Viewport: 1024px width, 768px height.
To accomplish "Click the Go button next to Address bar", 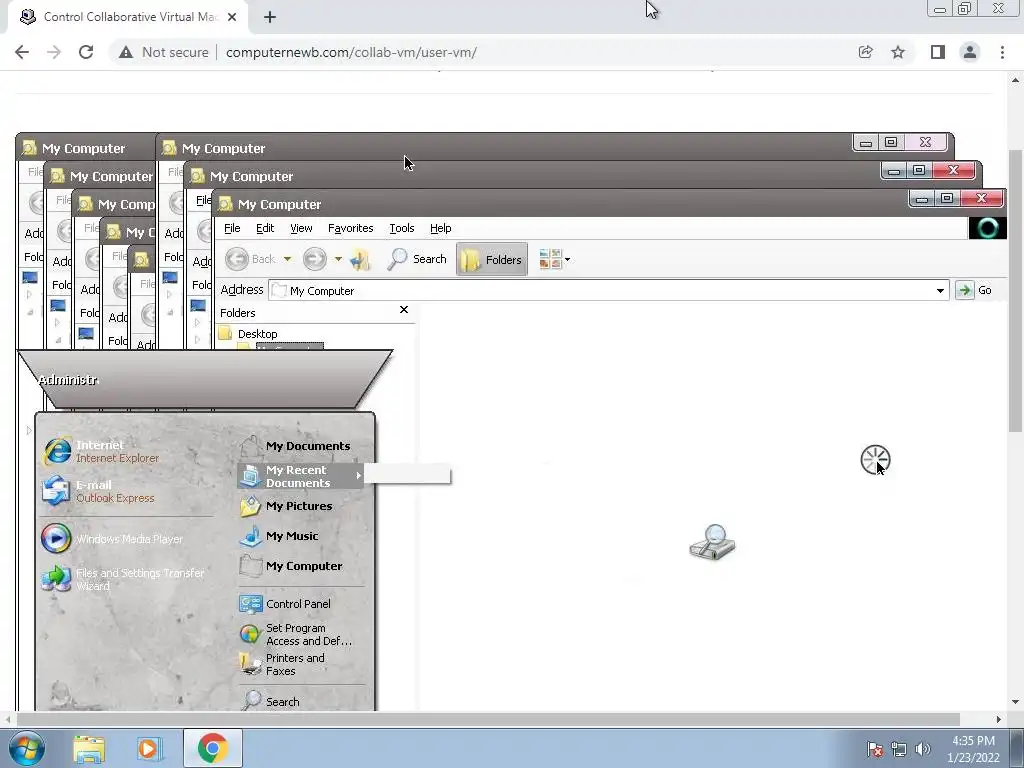I will click(974, 290).
